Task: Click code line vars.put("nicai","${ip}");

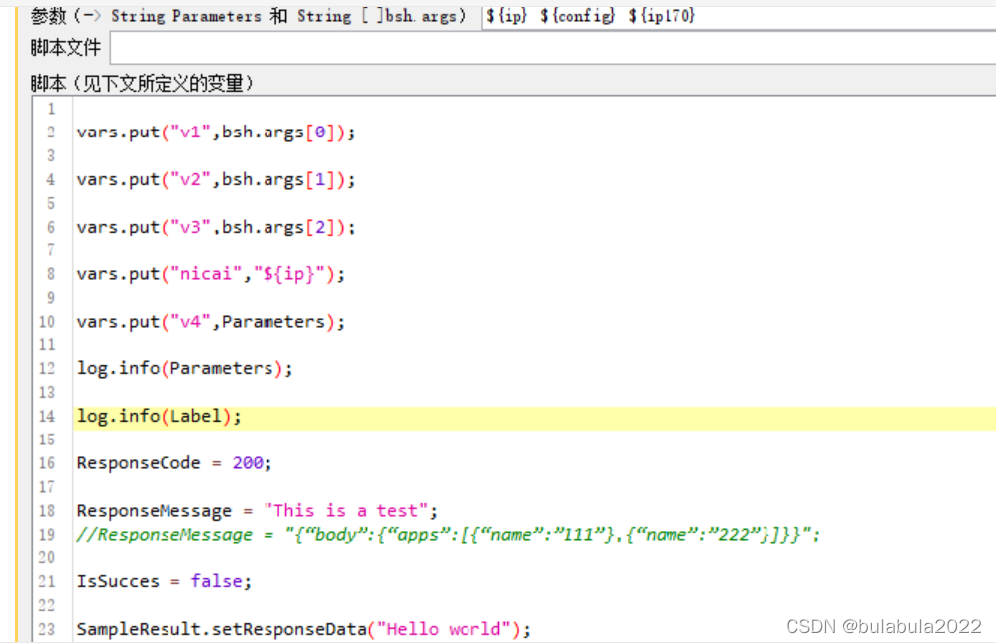Action: click(211, 274)
